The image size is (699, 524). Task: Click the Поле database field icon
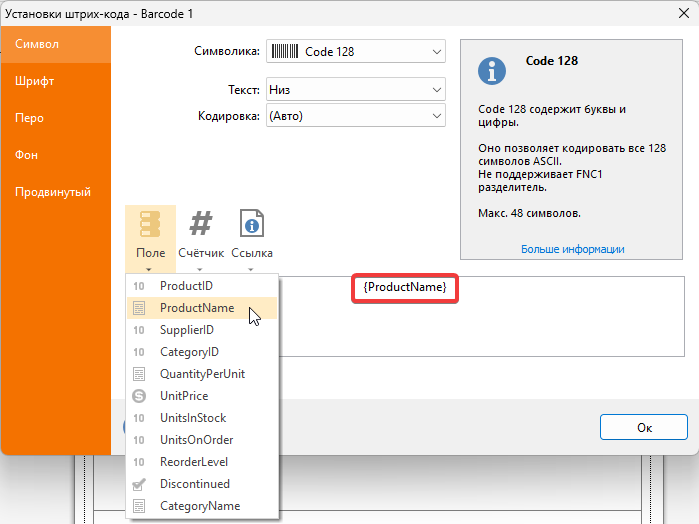click(150, 224)
